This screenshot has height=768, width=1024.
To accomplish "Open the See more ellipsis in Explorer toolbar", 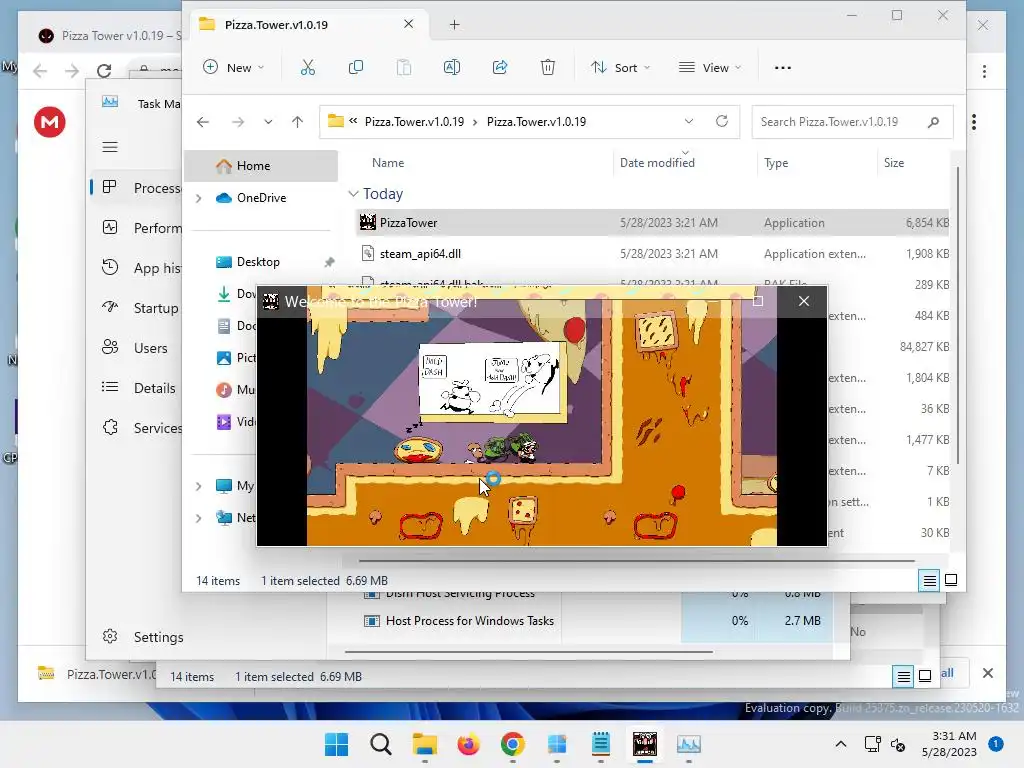I will tap(782, 67).
